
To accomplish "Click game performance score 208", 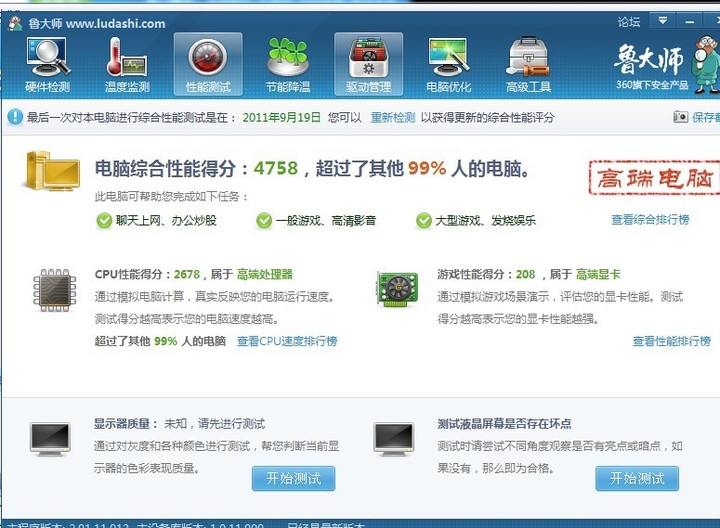I will click(526, 275).
